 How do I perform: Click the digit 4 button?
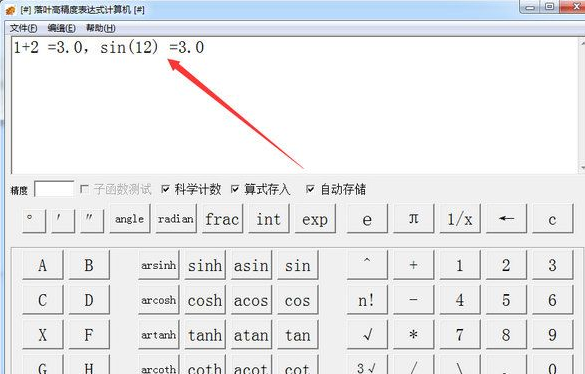pos(460,300)
